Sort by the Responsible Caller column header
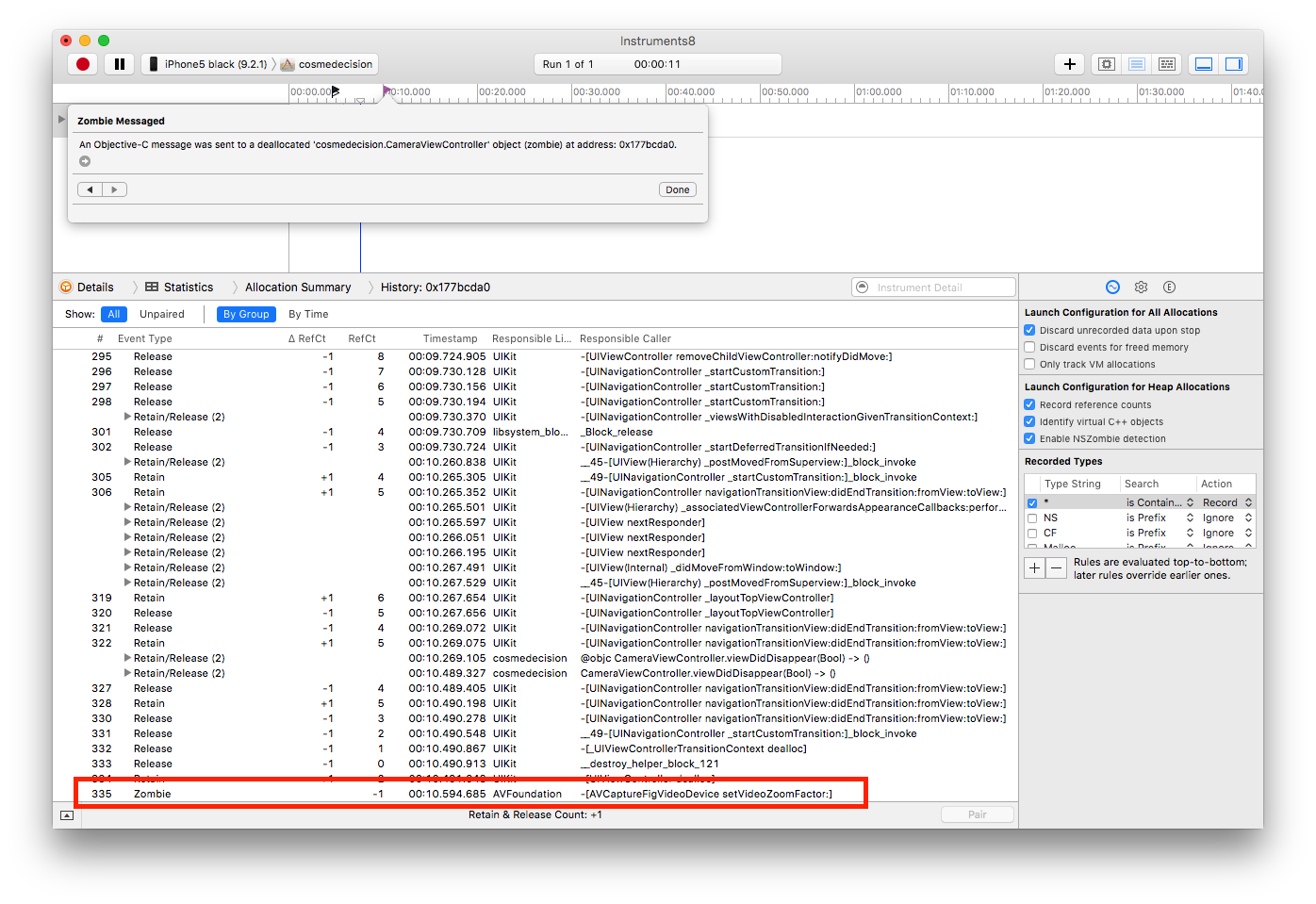1316x904 pixels. tap(625, 338)
